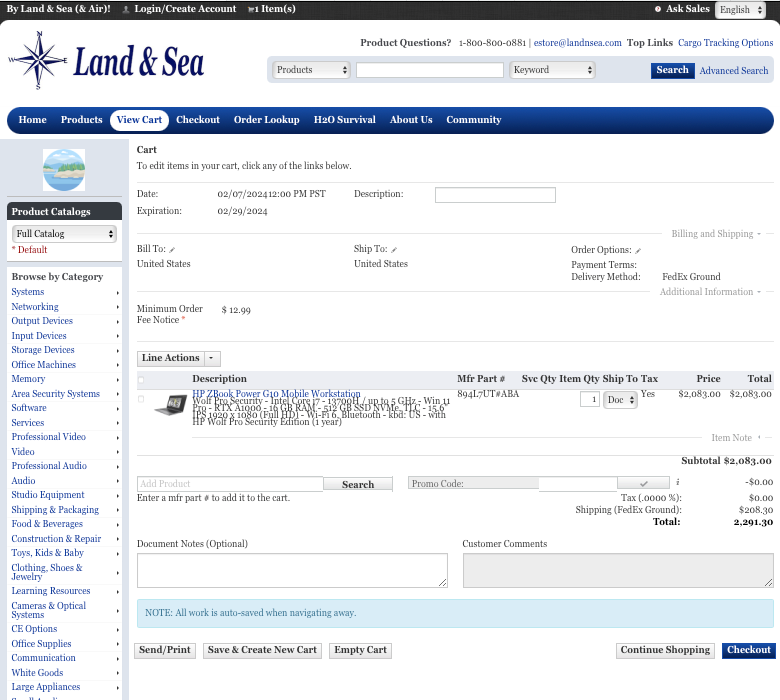Viewport: 780px width, 700px height.
Task: Edit Ship To using the pencil icon
Action: (394, 250)
